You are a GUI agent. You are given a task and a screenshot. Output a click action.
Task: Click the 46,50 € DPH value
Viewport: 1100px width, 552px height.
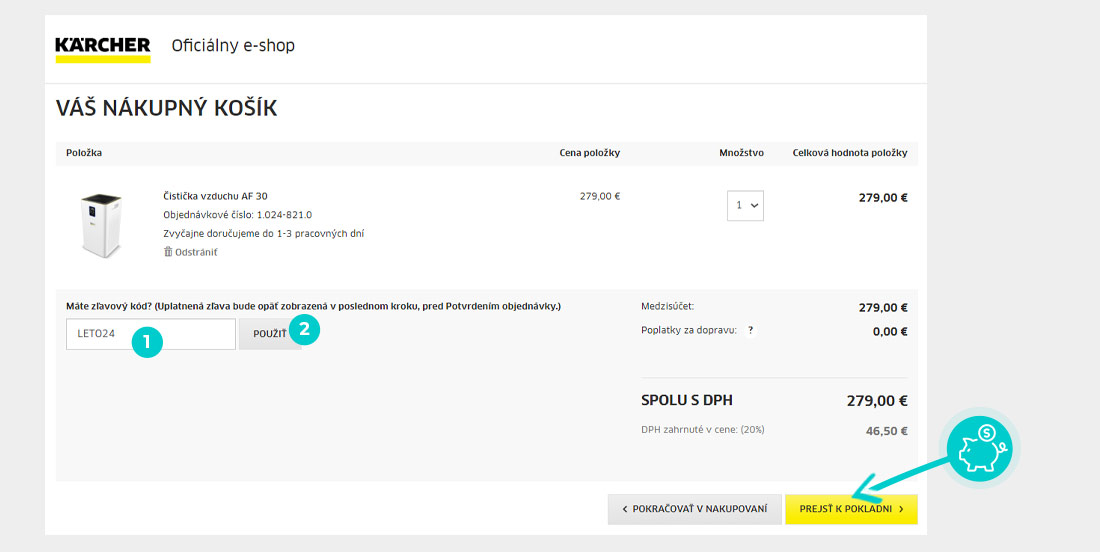[887, 431]
